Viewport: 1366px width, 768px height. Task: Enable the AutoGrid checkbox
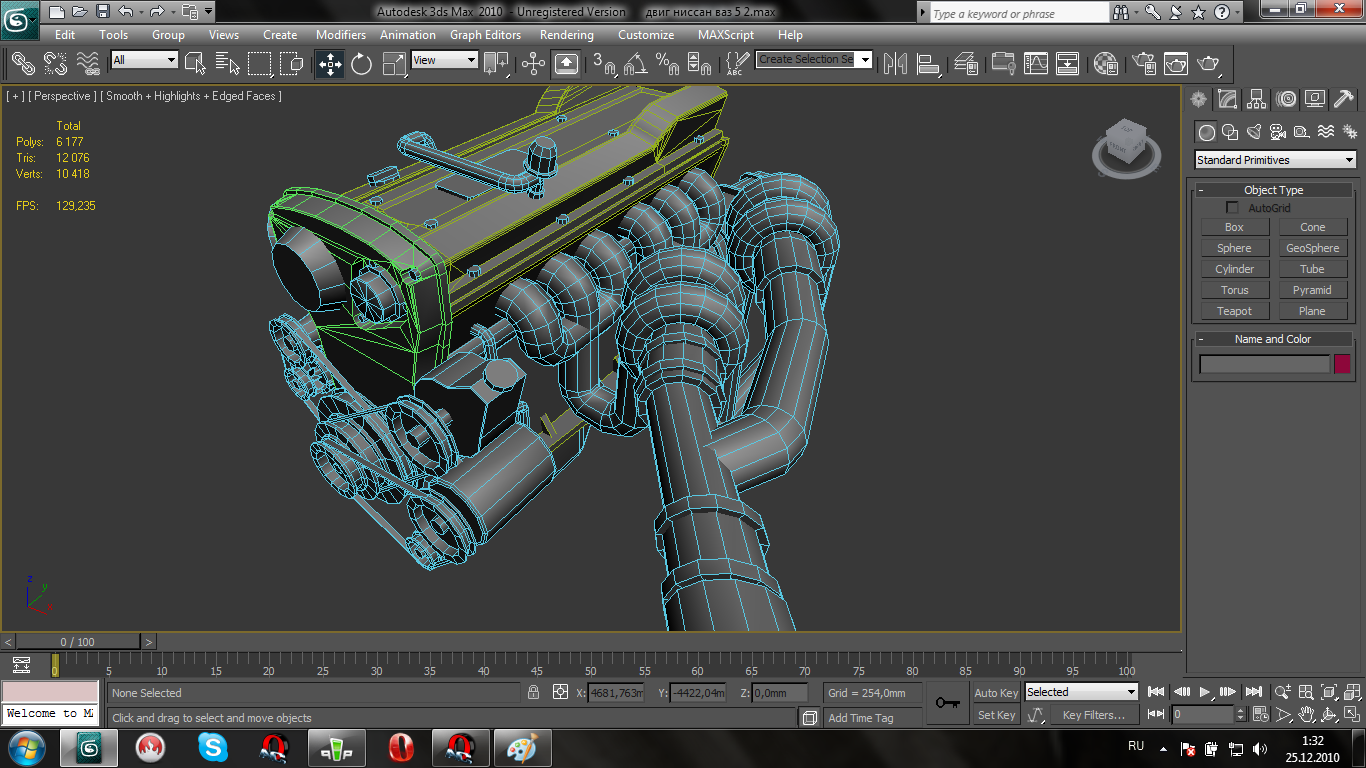click(1232, 208)
